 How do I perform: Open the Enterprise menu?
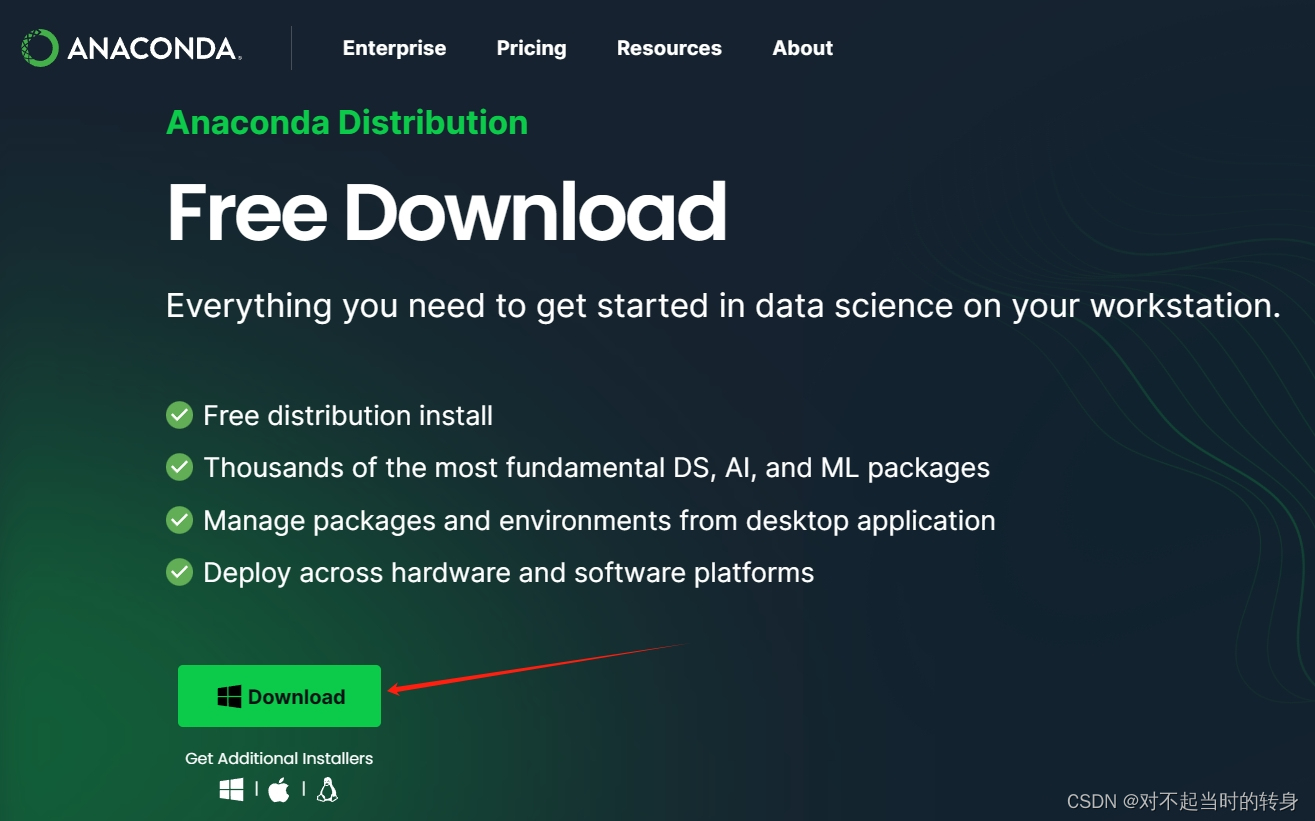pyautogui.click(x=394, y=48)
